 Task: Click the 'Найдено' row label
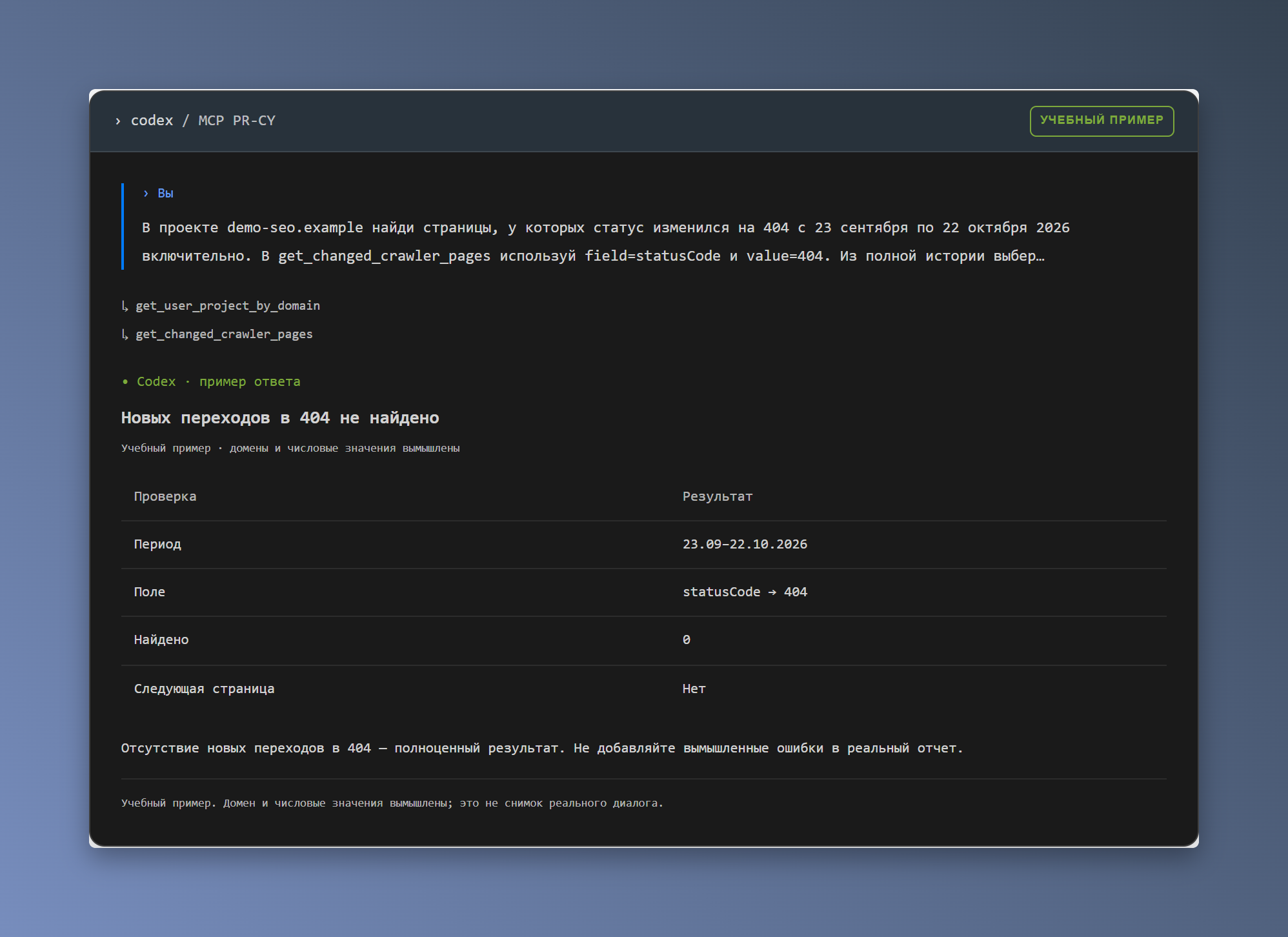click(x=161, y=640)
